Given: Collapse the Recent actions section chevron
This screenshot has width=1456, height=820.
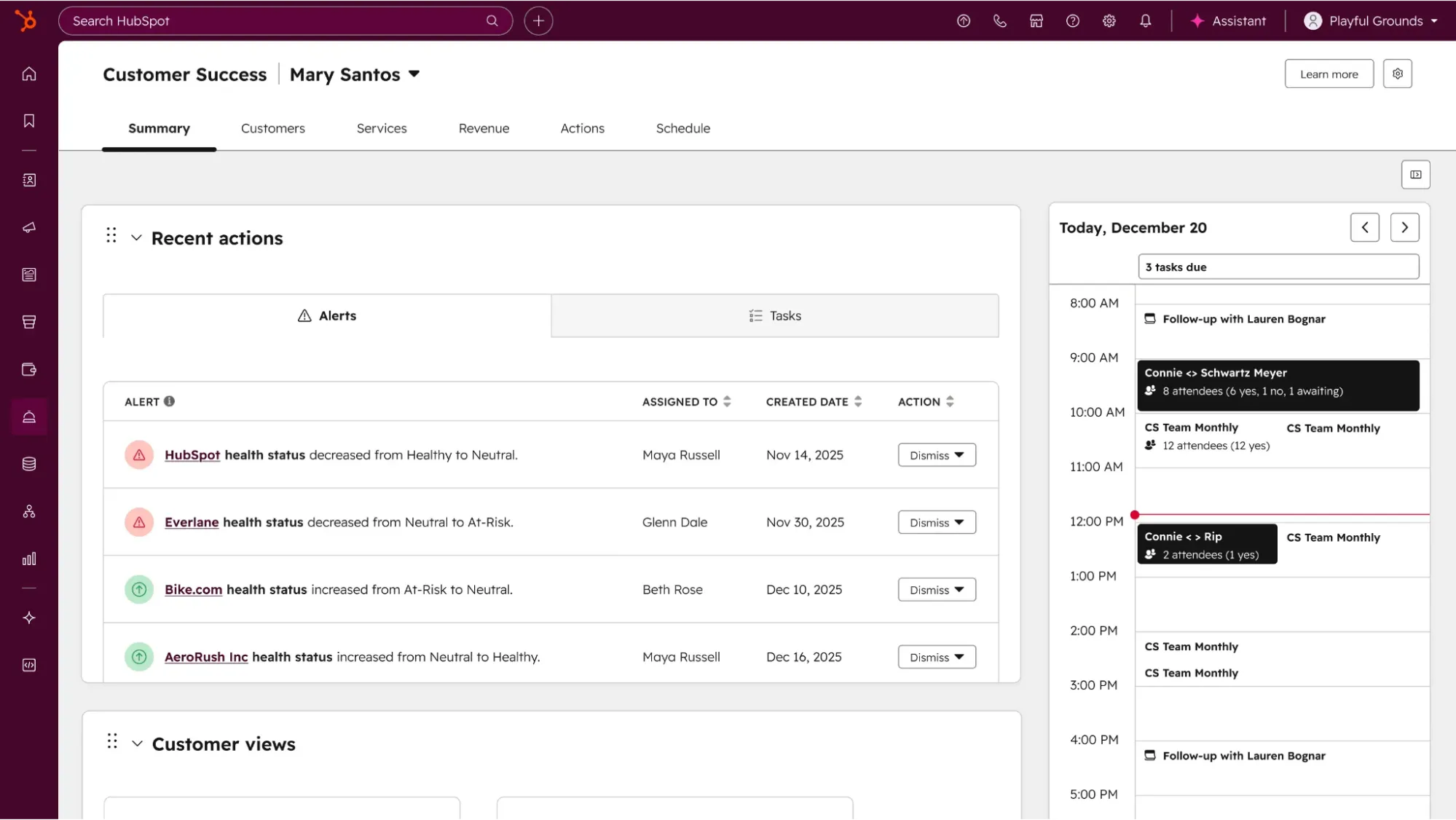Looking at the screenshot, I should pyautogui.click(x=136, y=237).
